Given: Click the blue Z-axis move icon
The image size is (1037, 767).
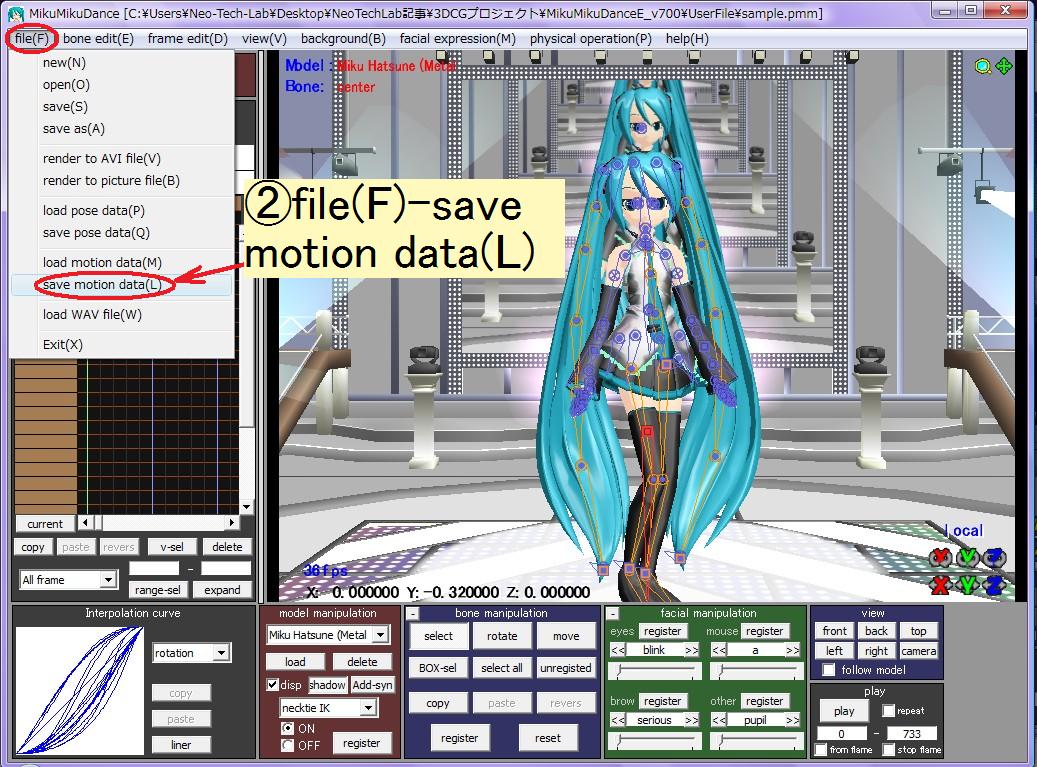Looking at the screenshot, I should (993, 585).
